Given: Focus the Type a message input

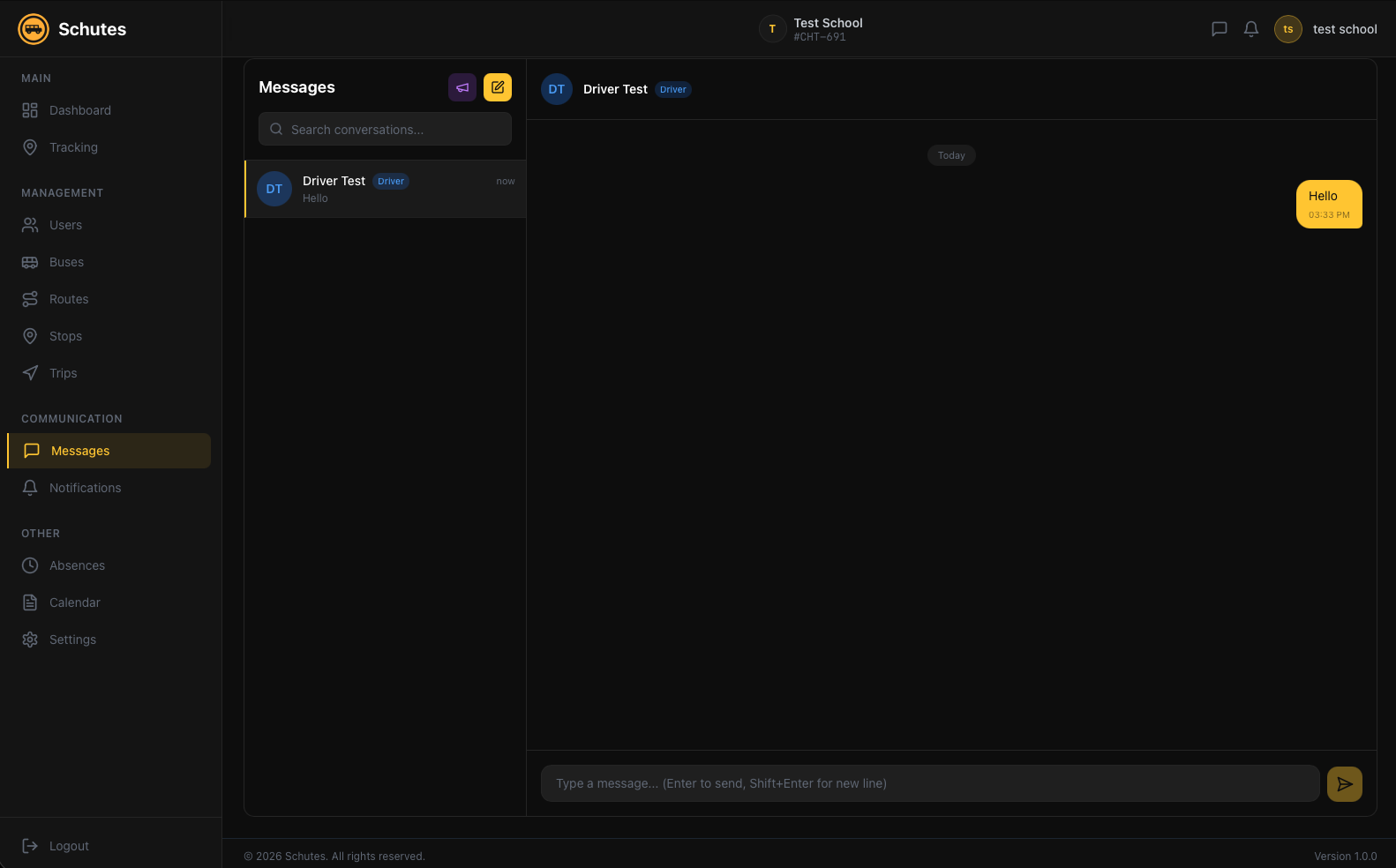Looking at the screenshot, I should click(x=930, y=783).
